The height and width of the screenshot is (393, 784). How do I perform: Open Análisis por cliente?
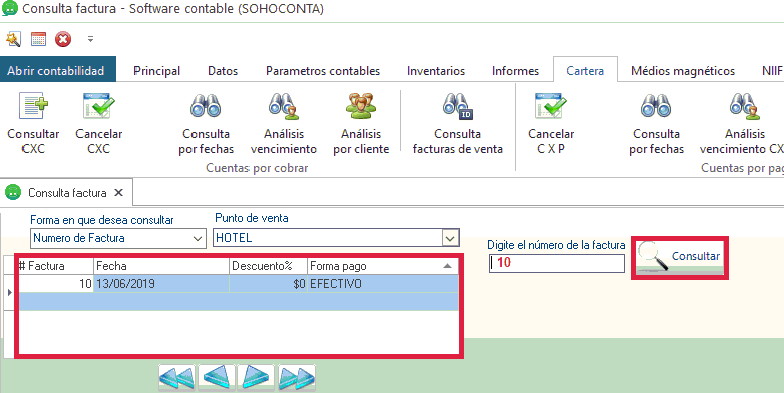[361, 124]
